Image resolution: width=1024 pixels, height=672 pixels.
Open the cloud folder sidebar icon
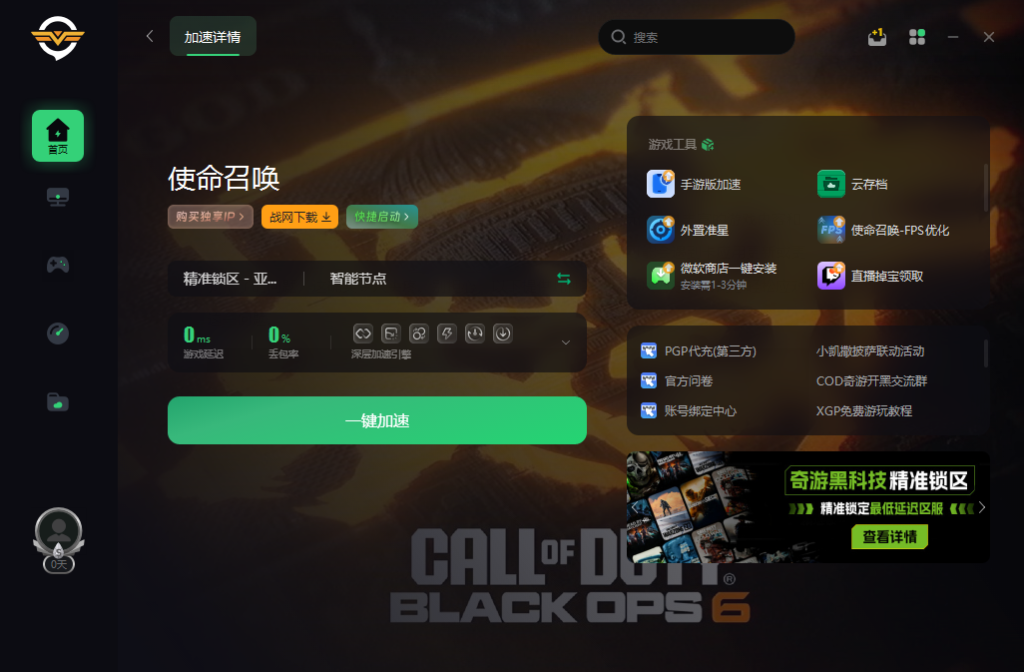point(57,402)
